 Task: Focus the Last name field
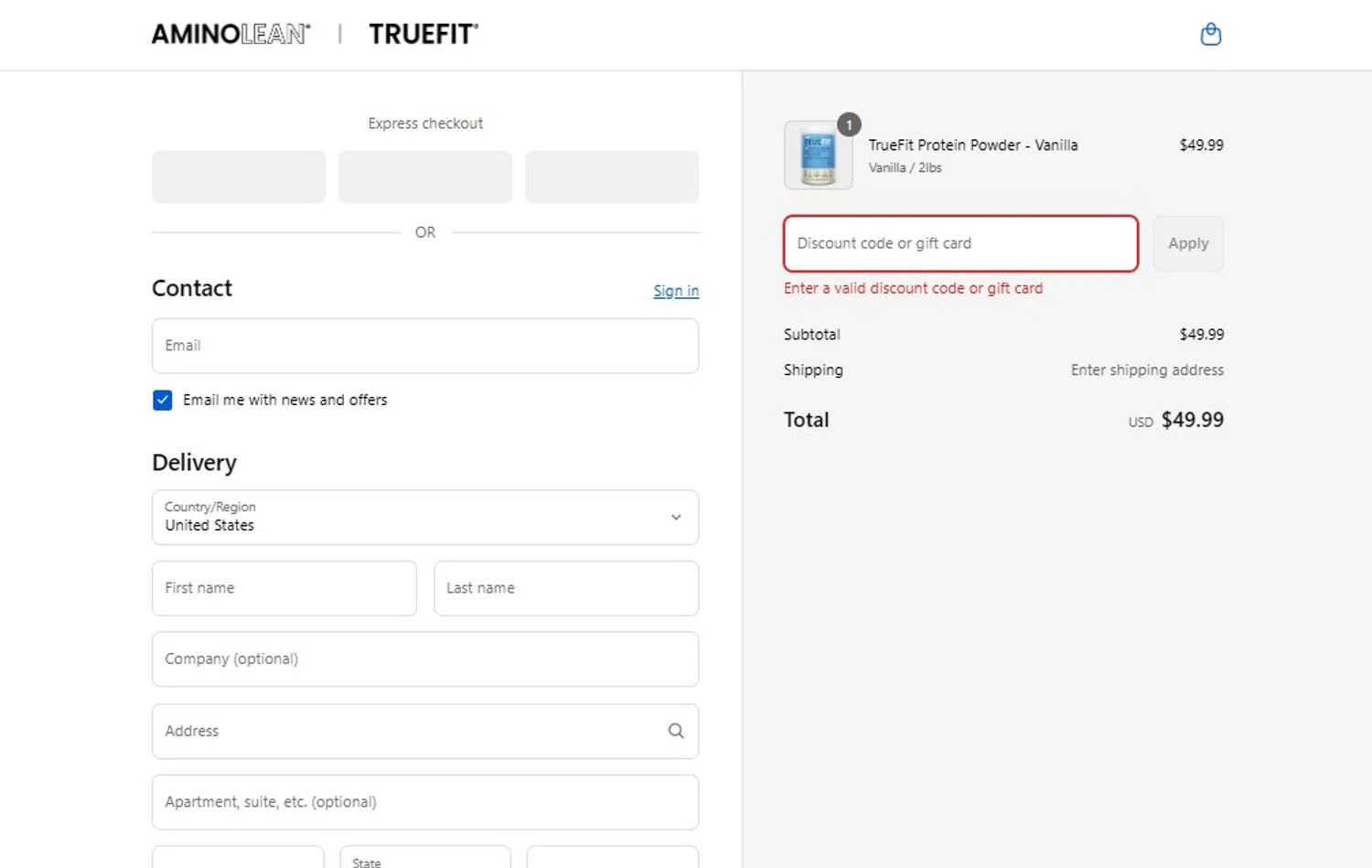click(x=566, y=588)
